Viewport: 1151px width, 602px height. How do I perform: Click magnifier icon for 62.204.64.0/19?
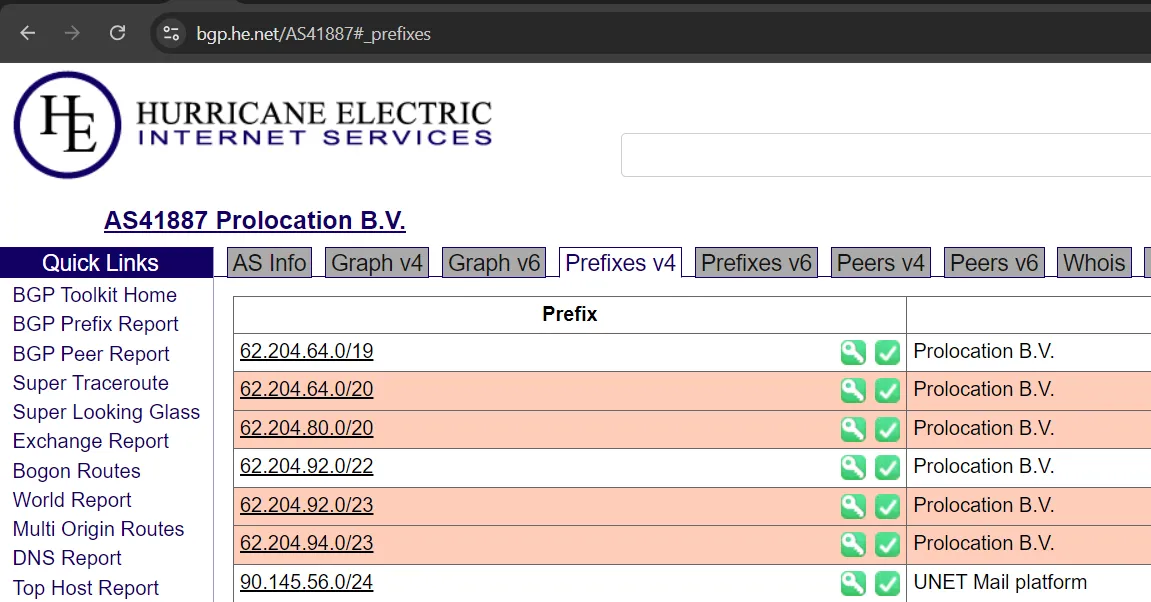[x=853, y=352]
